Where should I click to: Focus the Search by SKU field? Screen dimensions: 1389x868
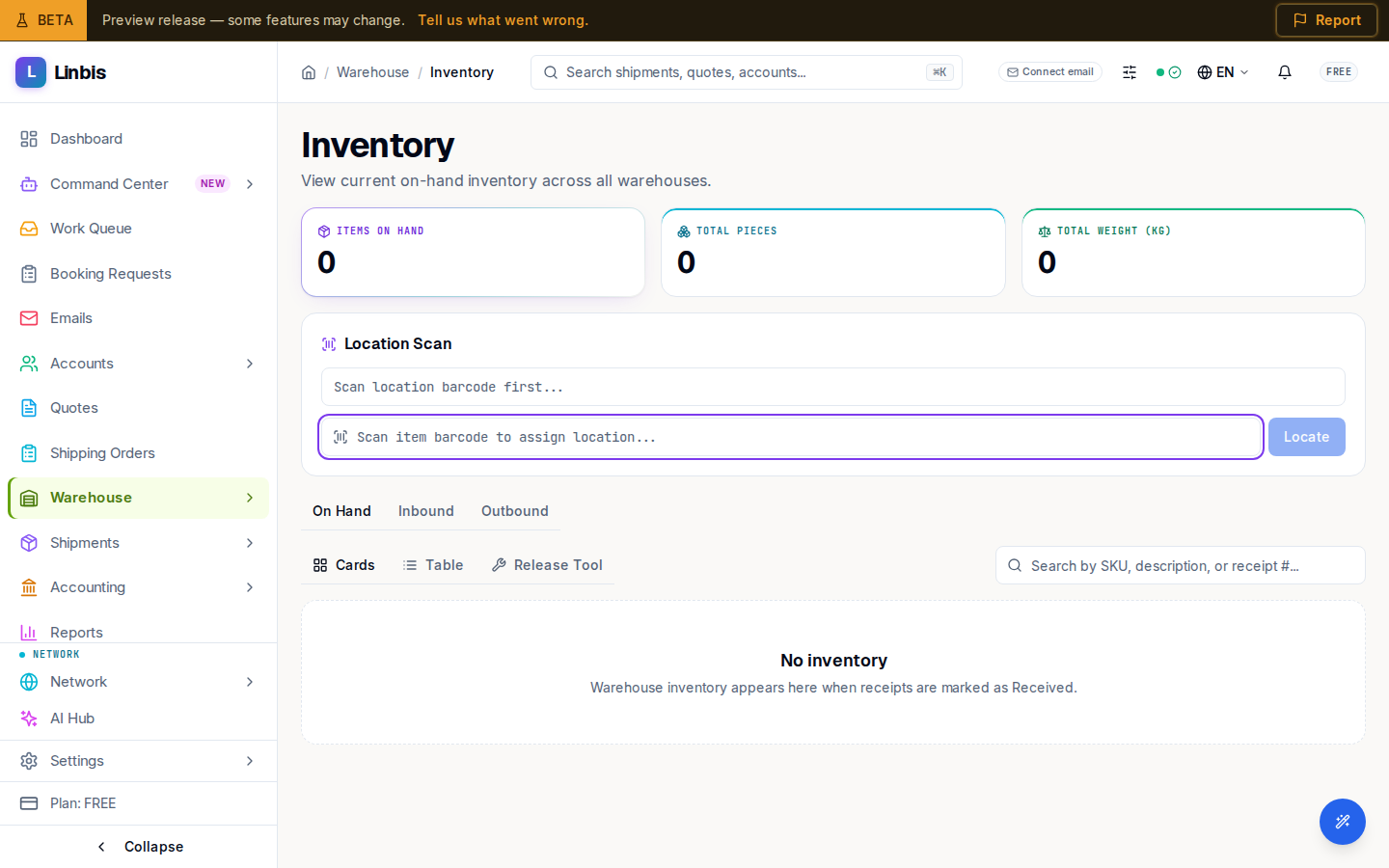point(1181,565)
